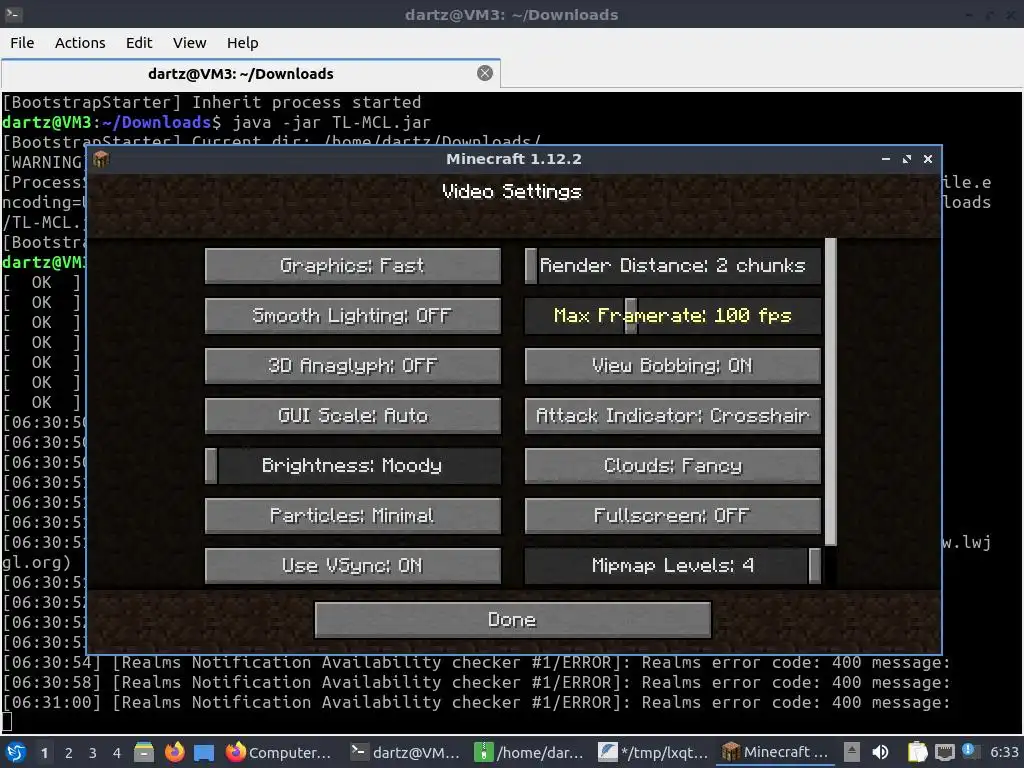
Task: Click the terminal icon in the title bar
Action: pos(14,14)
